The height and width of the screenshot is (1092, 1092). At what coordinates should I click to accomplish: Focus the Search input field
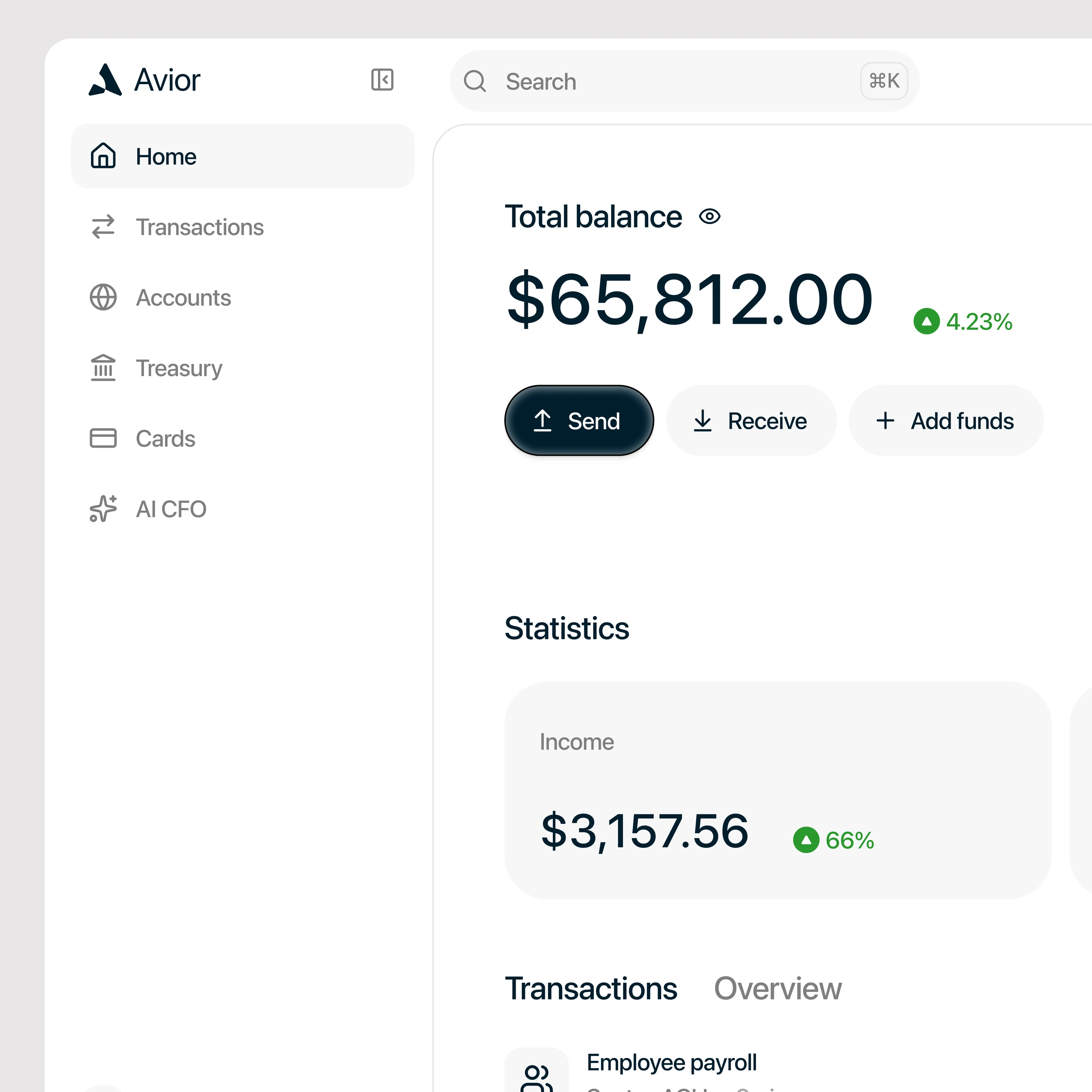[x=684, y=82]
